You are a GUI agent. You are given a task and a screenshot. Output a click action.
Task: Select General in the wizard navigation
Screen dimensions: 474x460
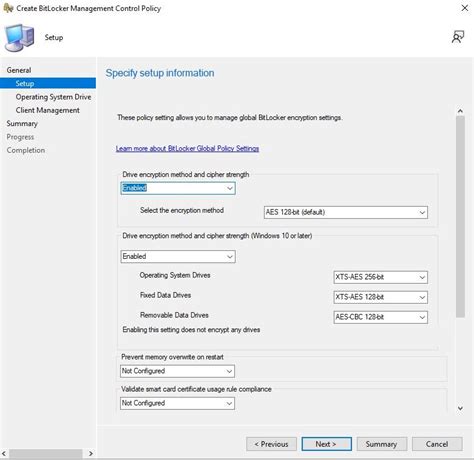tap(19, 70)
